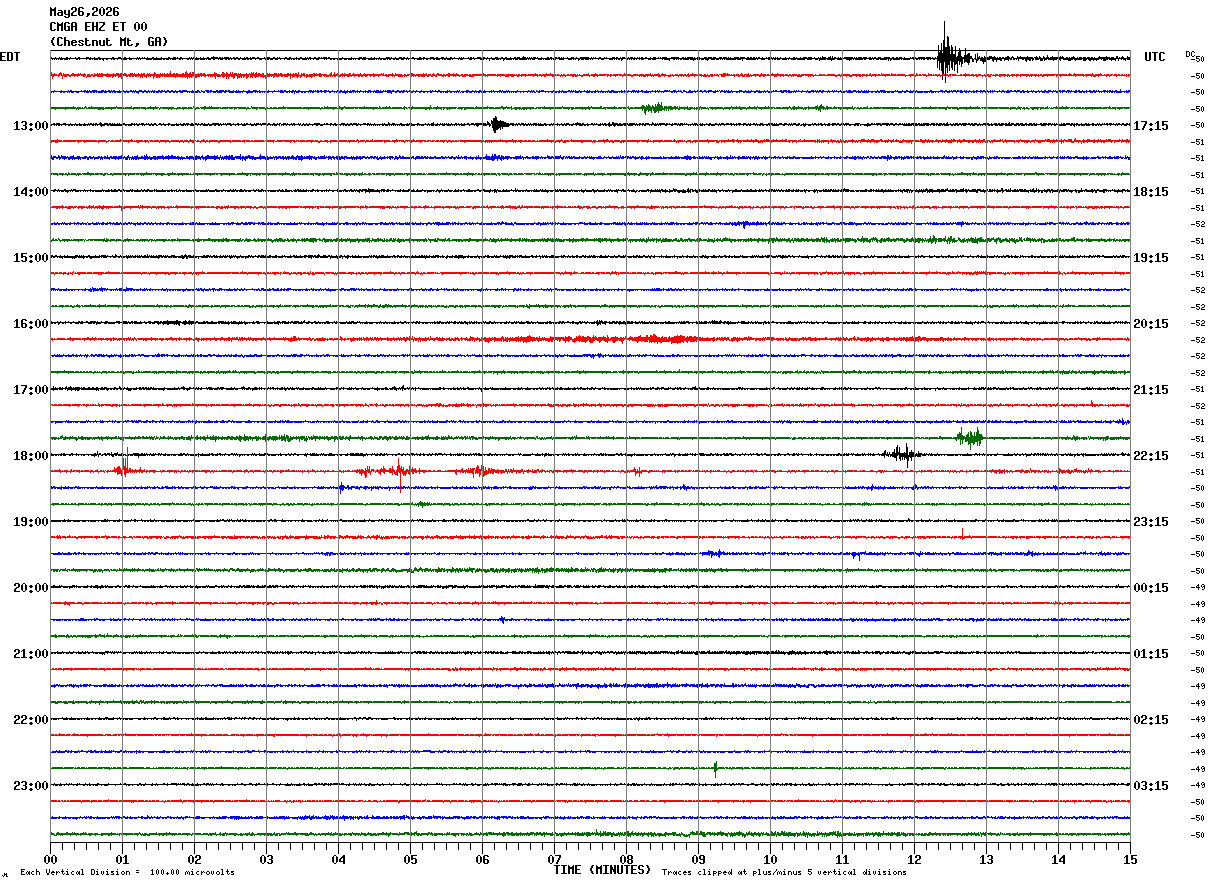Click the May26,2026 date label
1210x886 pixels.
pyautogui.click(x=84, y=12)
